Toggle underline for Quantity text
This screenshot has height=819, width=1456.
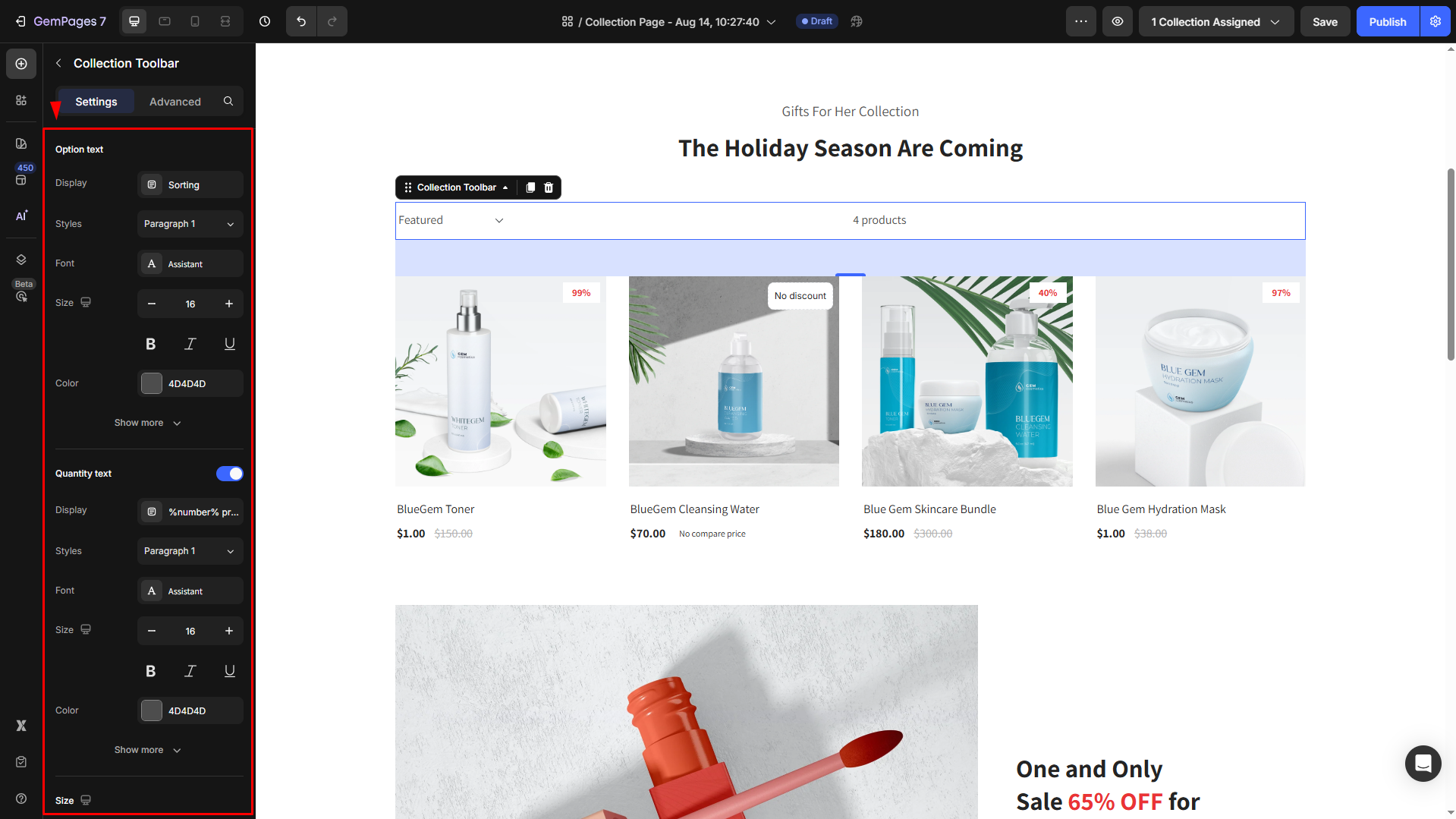click(x=229, y=671)
